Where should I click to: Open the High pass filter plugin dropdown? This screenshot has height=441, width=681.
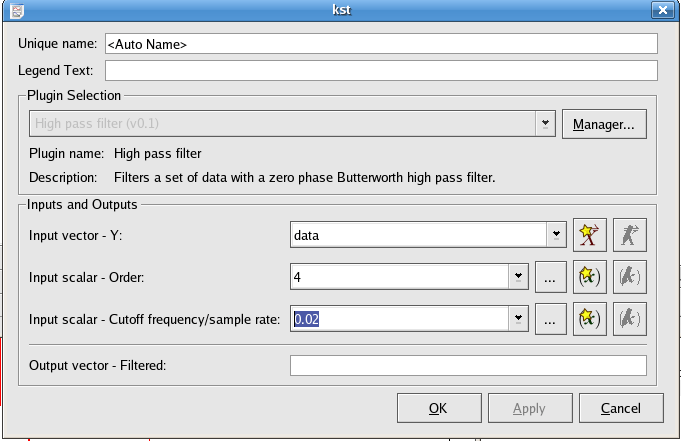click(545, 124)
